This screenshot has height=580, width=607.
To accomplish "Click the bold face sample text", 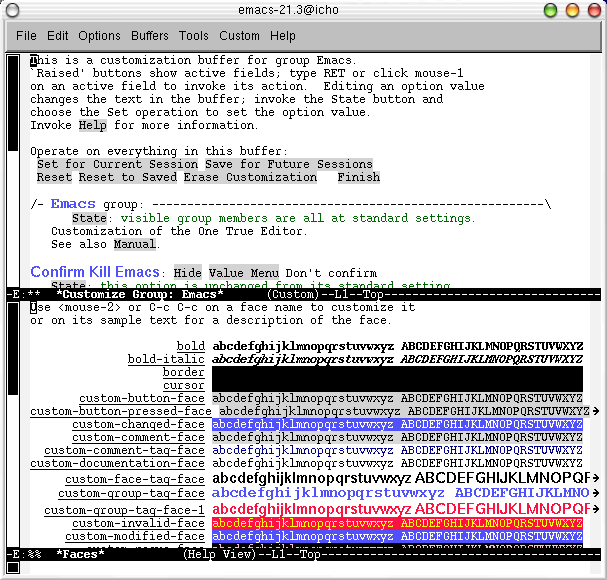I will pos(397,346).
